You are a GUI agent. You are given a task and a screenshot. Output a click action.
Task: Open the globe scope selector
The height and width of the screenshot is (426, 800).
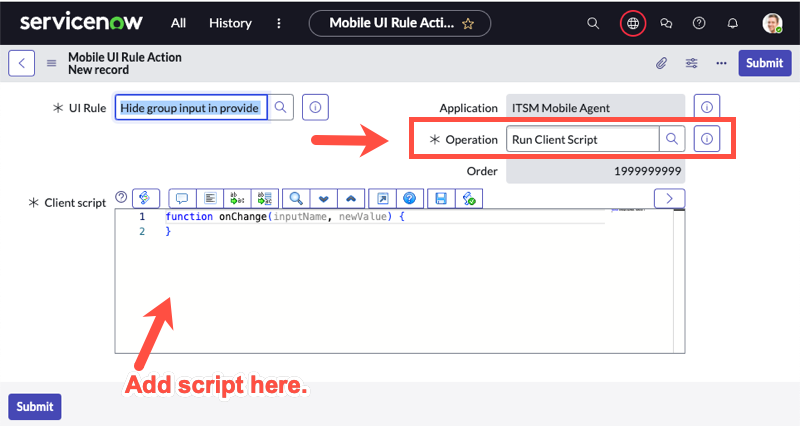click(633, 23)
